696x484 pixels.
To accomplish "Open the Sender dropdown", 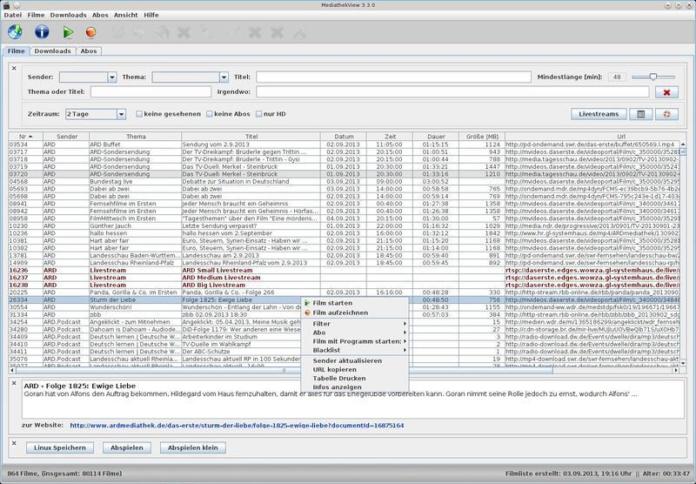I will click(88, 76).
